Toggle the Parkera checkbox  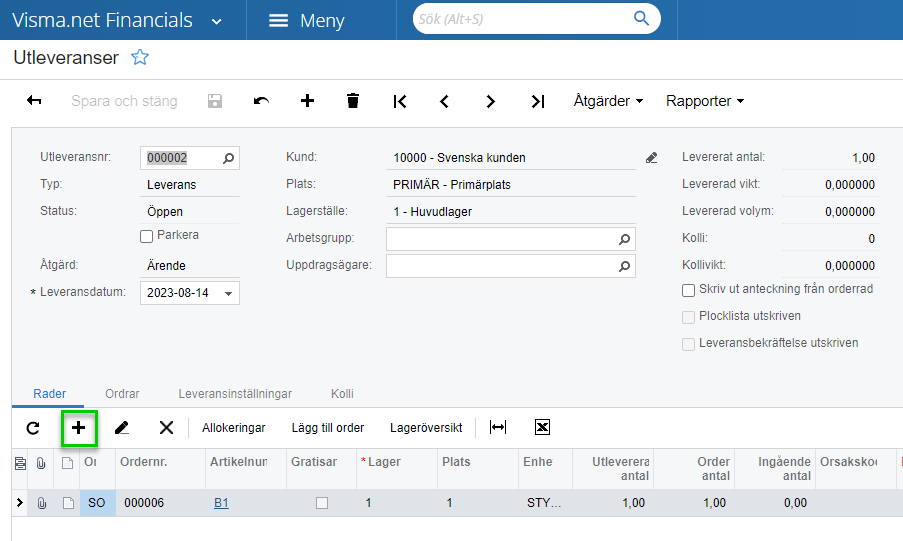[146, 236]
